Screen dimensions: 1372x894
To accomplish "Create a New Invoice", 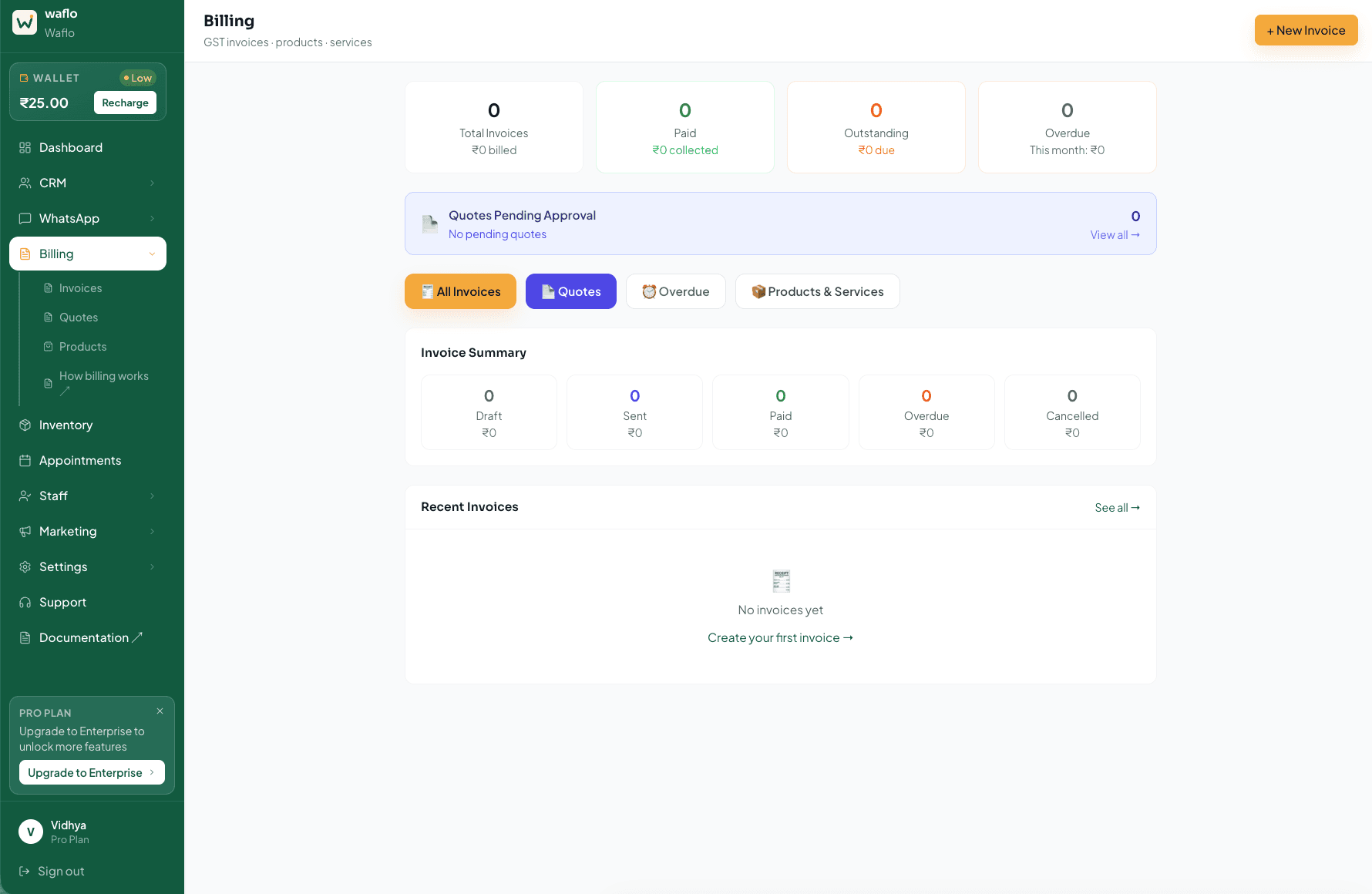I will [1306, 30].
